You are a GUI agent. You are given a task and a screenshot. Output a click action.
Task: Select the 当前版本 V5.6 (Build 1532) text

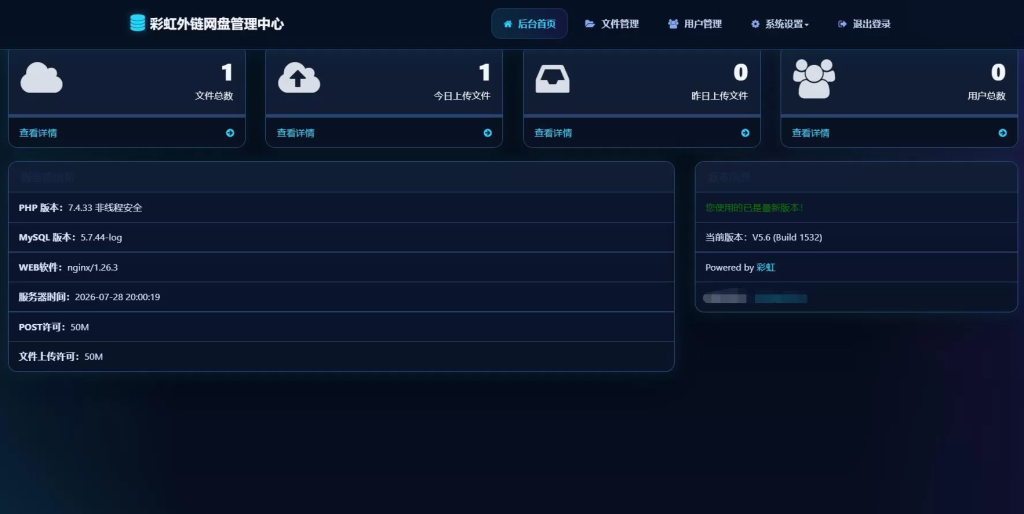click(763, 238)
